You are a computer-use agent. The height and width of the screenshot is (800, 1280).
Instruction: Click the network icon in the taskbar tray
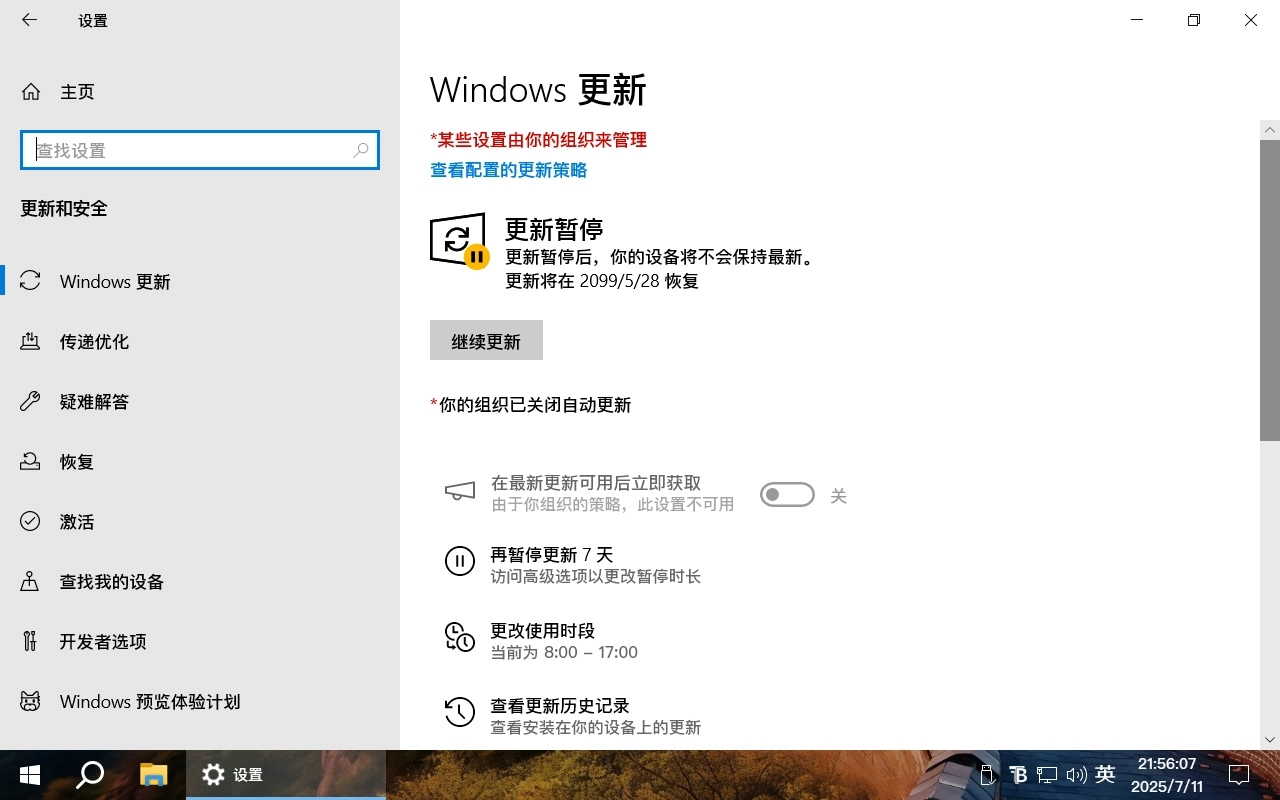tap(1047, 774)
